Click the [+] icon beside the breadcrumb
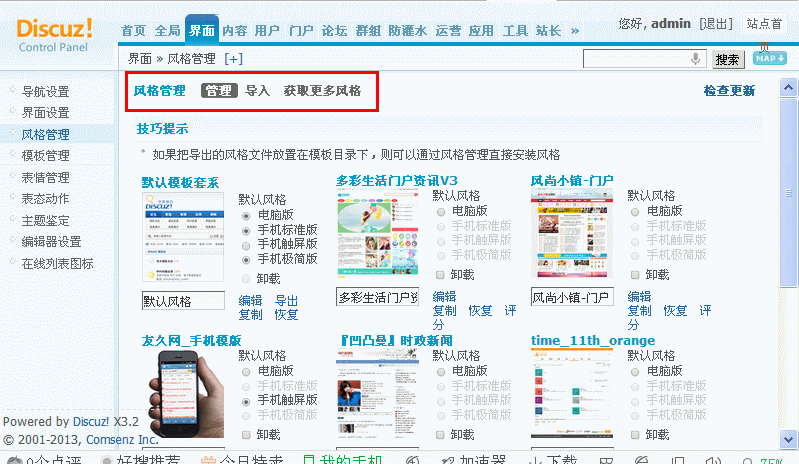 click(233, 59)
